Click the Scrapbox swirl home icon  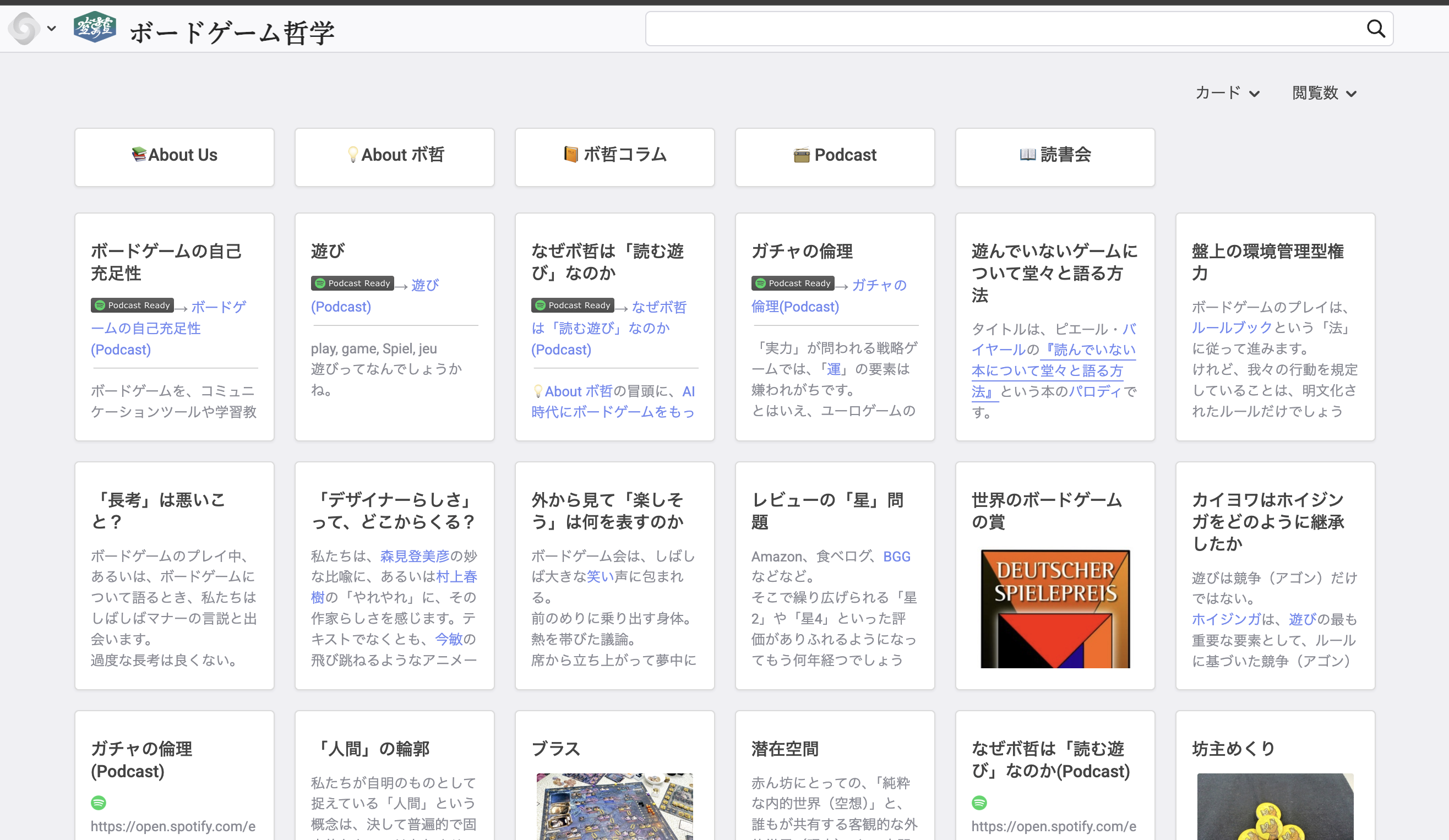24,28
